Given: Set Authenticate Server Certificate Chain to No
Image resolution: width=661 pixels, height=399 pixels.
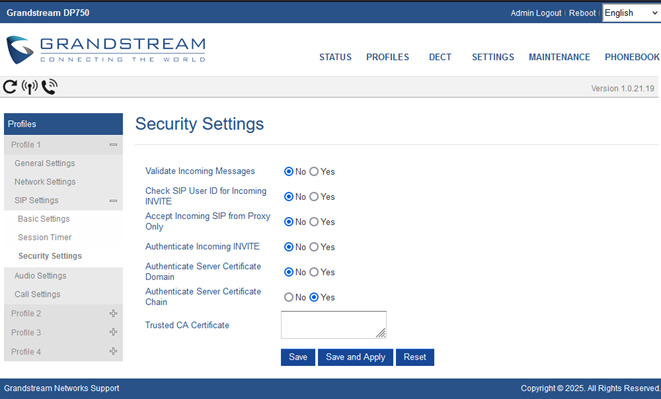Looking at the screenshot, I should click(x=288, y=297).
